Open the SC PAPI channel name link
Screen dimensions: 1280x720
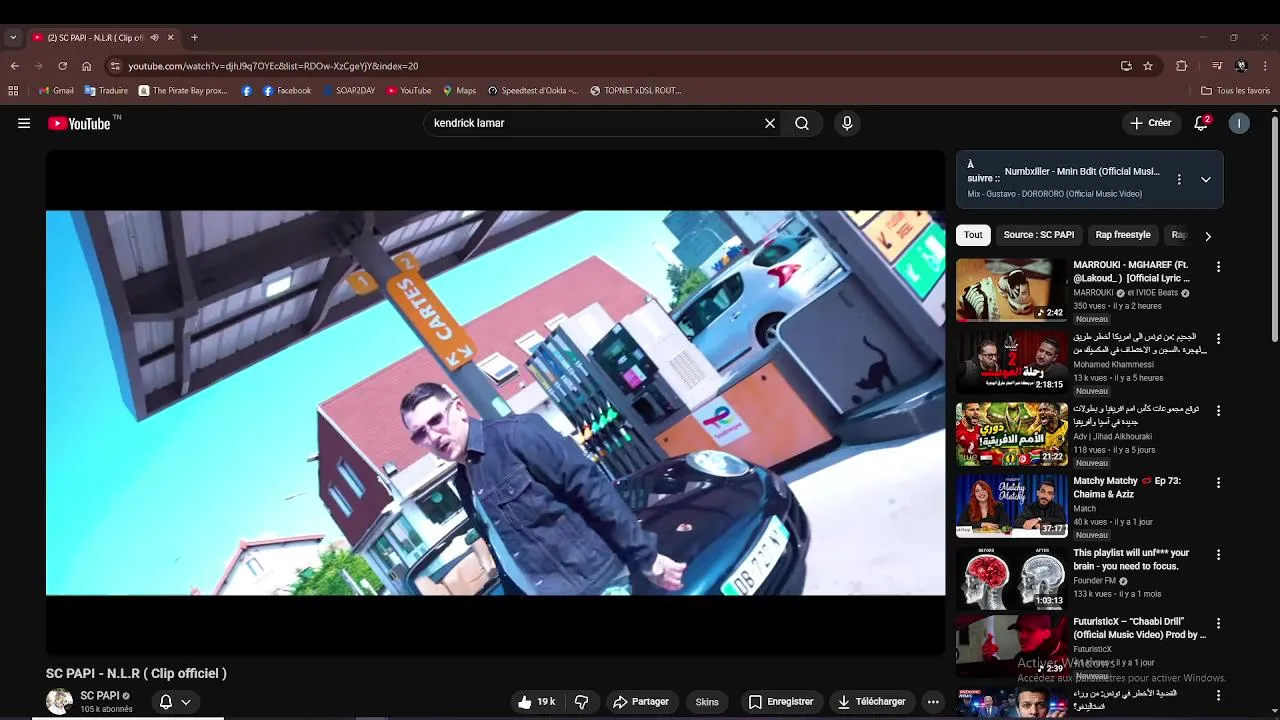click(99, 696)
